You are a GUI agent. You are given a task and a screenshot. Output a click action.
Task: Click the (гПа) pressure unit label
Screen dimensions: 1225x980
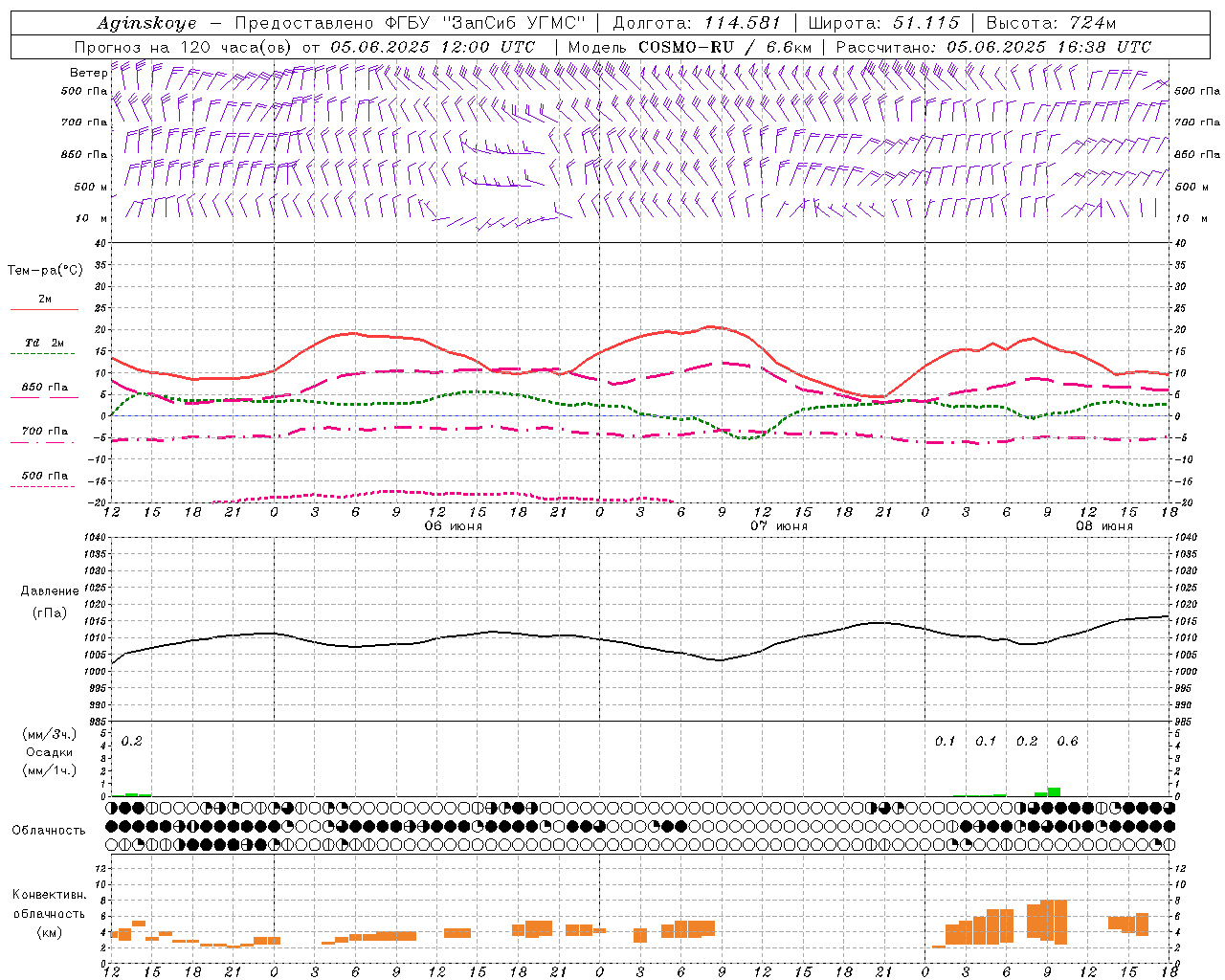tap(49, 613)
